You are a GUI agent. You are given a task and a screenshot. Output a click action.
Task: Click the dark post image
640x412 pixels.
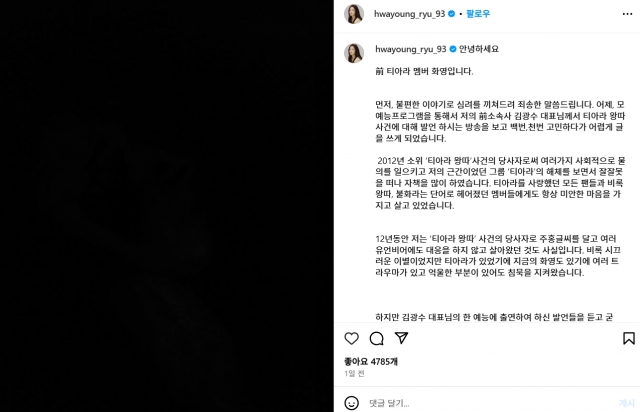(167, 206)
